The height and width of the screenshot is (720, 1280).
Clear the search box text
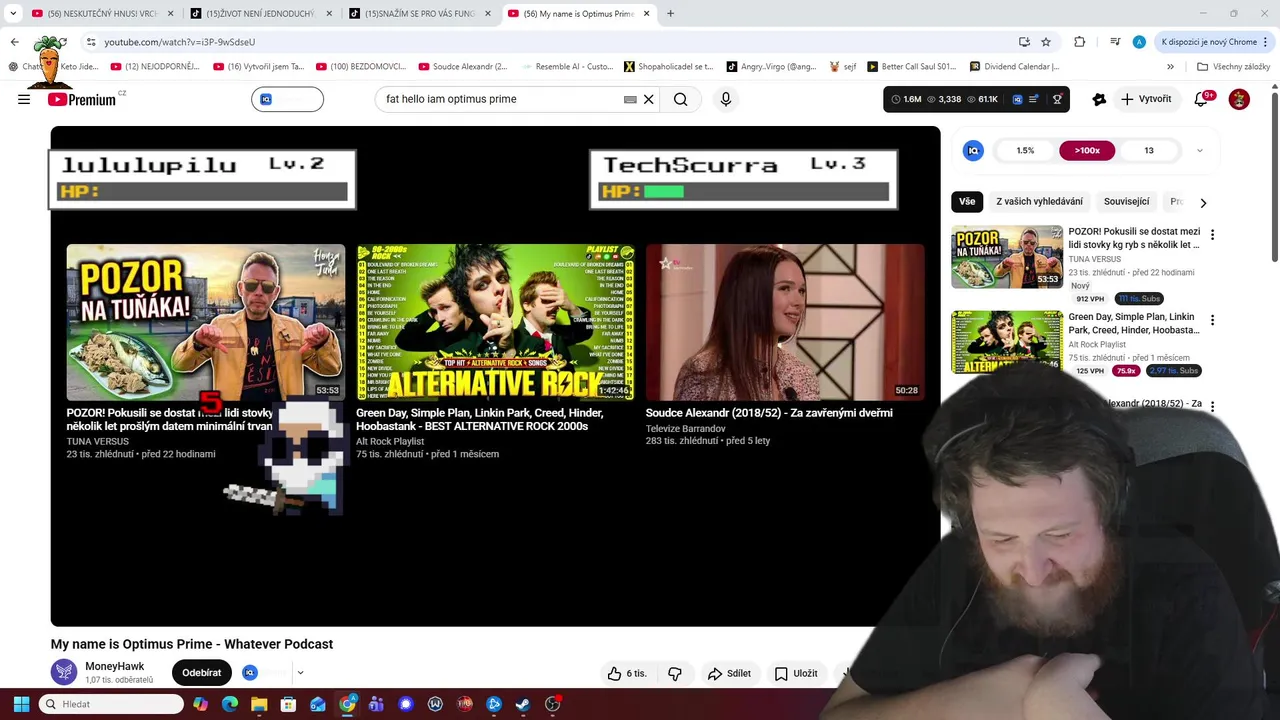[x=648, y=99]
